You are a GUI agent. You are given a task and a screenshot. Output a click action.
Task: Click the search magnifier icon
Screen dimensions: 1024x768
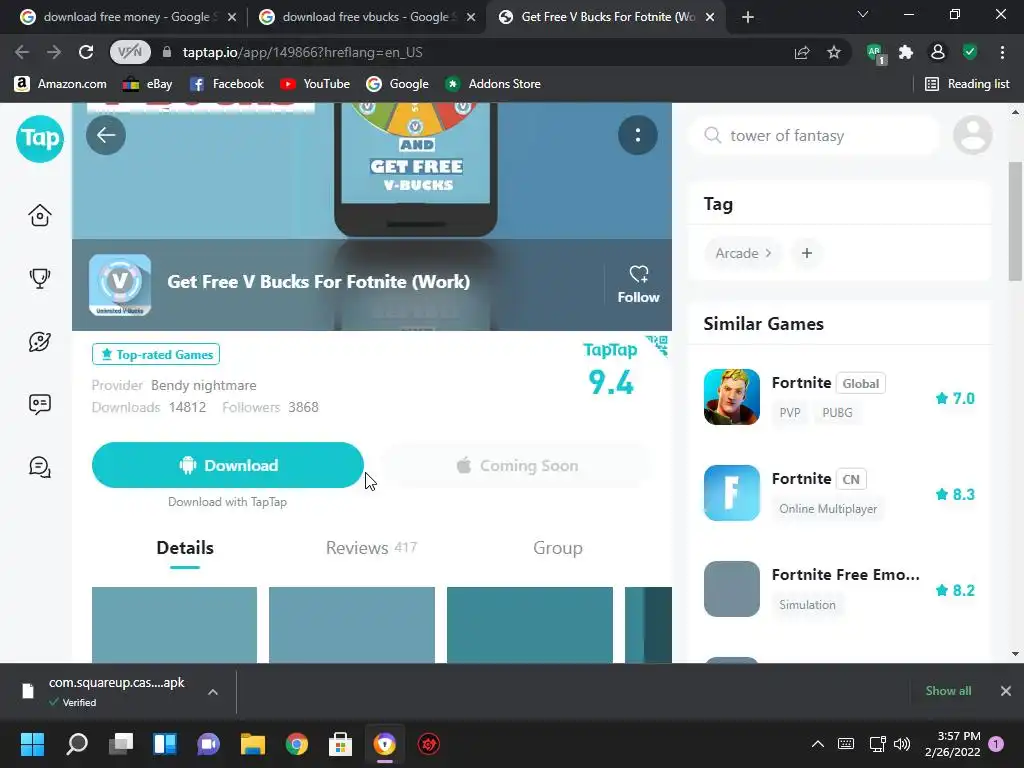tap(712, 135)
